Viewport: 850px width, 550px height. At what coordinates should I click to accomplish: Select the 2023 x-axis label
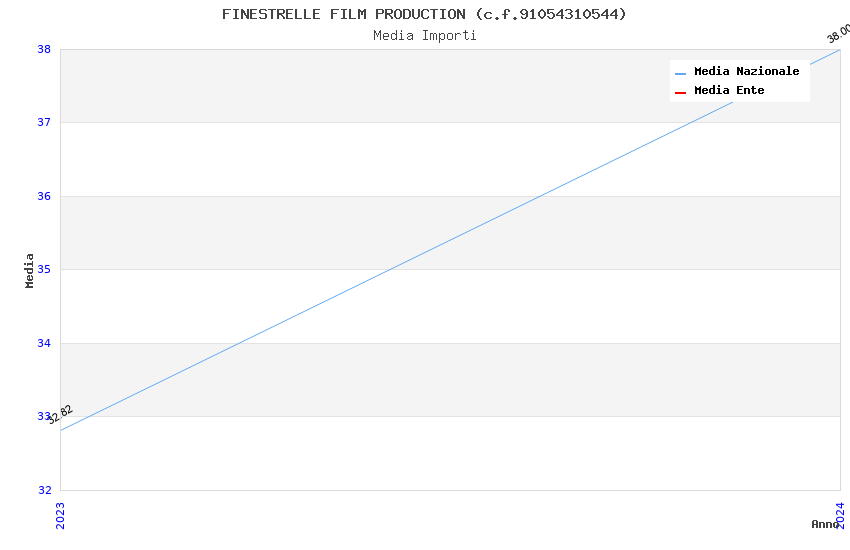(60, 514)
